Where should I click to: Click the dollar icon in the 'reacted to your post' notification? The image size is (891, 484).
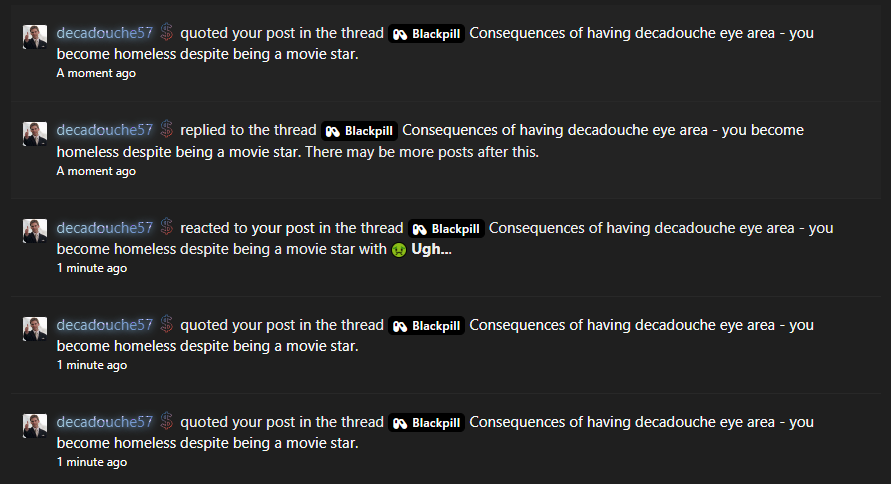166,228
